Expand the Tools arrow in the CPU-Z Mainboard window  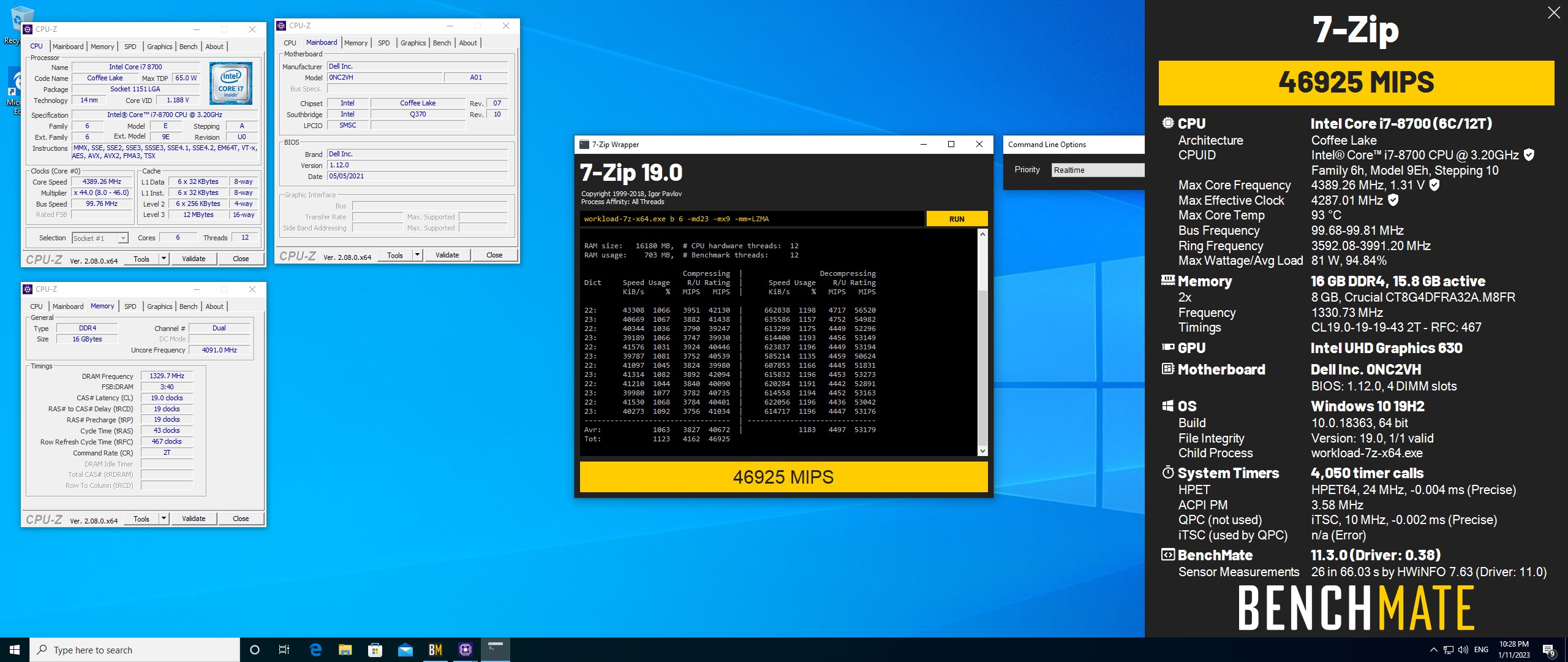pyautogui.click(x=417, y=255)
